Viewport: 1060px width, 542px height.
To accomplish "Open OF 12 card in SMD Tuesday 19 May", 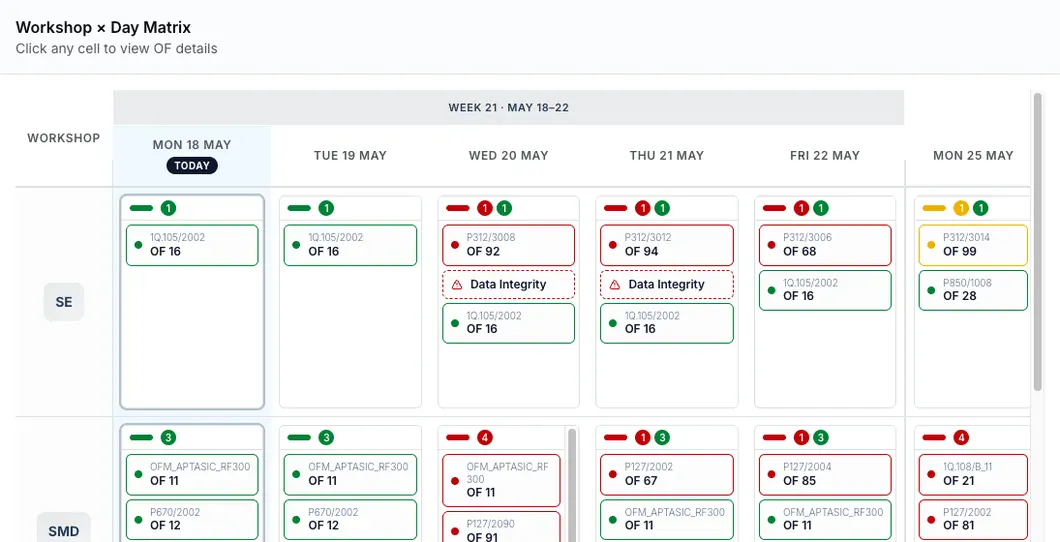I will point(350,520).
